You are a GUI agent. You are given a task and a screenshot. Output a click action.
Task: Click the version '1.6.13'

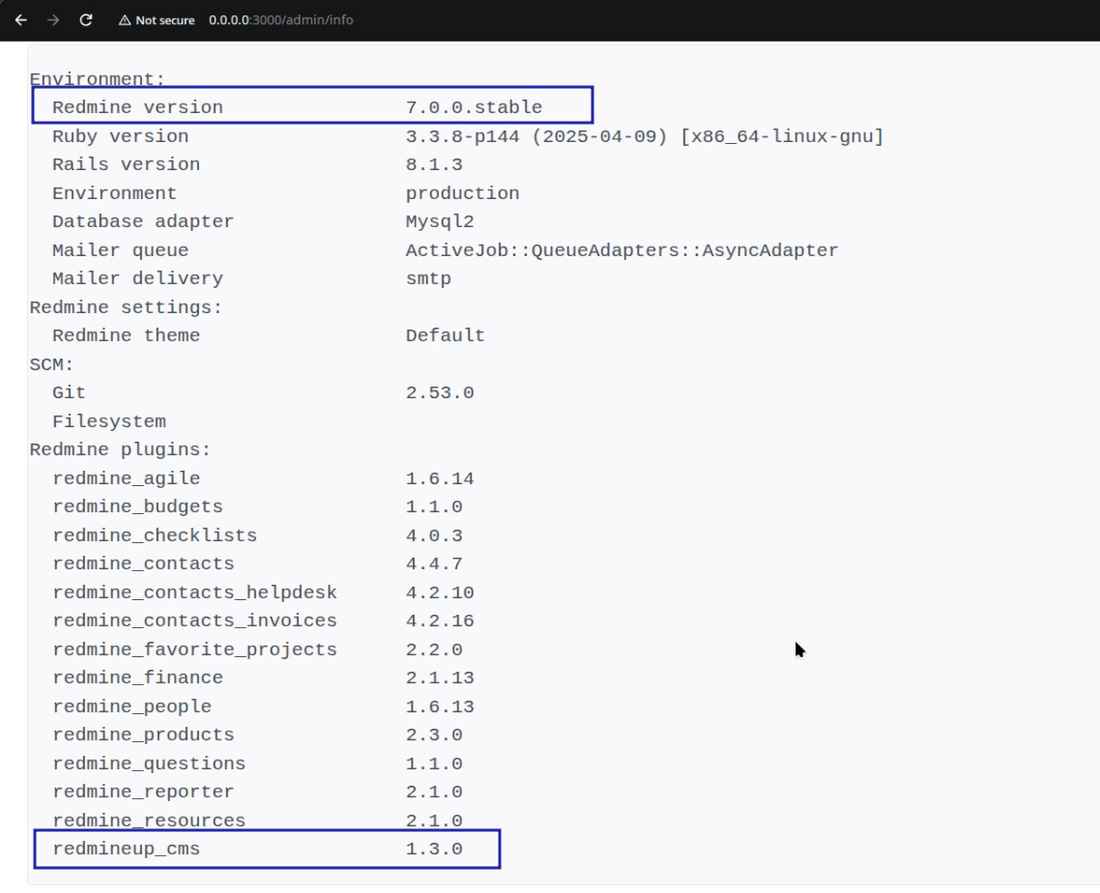point(440,706)
